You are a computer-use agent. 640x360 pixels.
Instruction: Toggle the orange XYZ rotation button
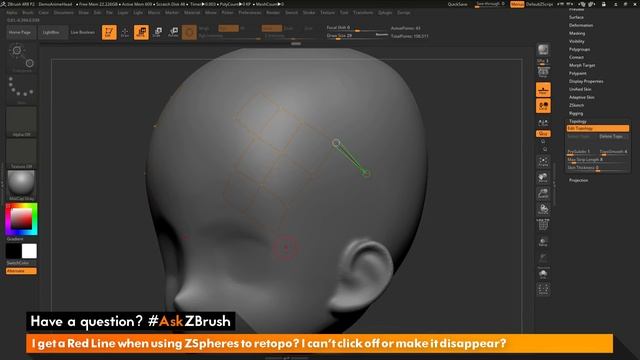[543, 133]
